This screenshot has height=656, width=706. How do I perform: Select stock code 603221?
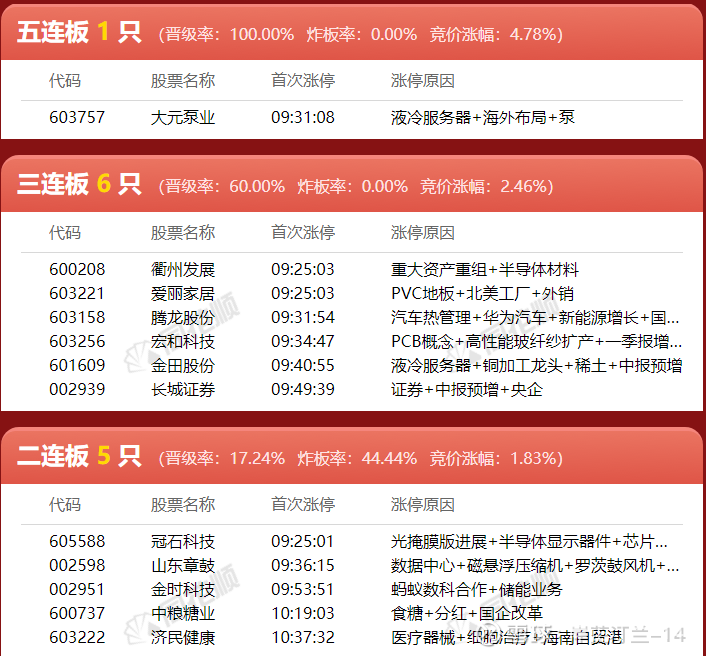pos(77,294)
